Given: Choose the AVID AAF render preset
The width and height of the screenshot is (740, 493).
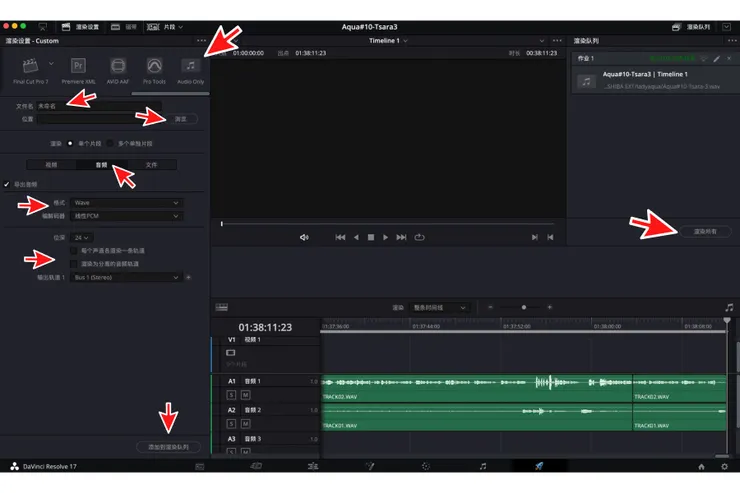Looking at the screenshot, I should click(118, 71).
